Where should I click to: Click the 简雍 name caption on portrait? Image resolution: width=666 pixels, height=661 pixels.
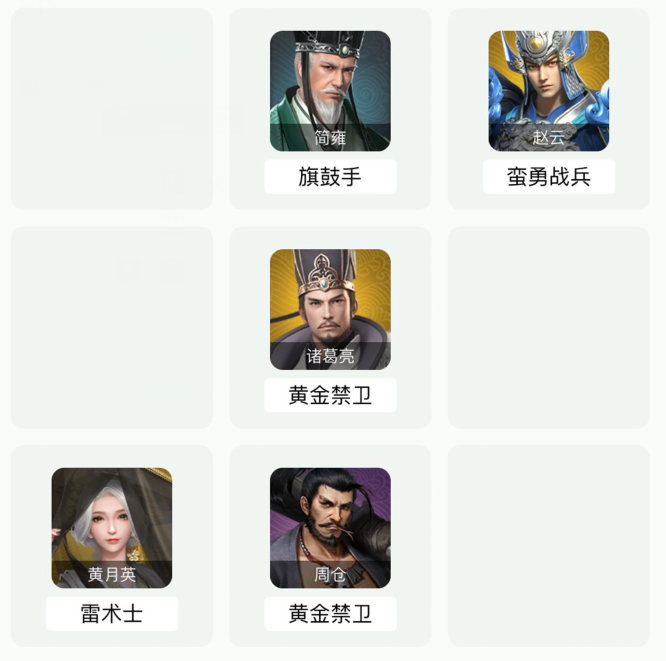tap(330, 138)
